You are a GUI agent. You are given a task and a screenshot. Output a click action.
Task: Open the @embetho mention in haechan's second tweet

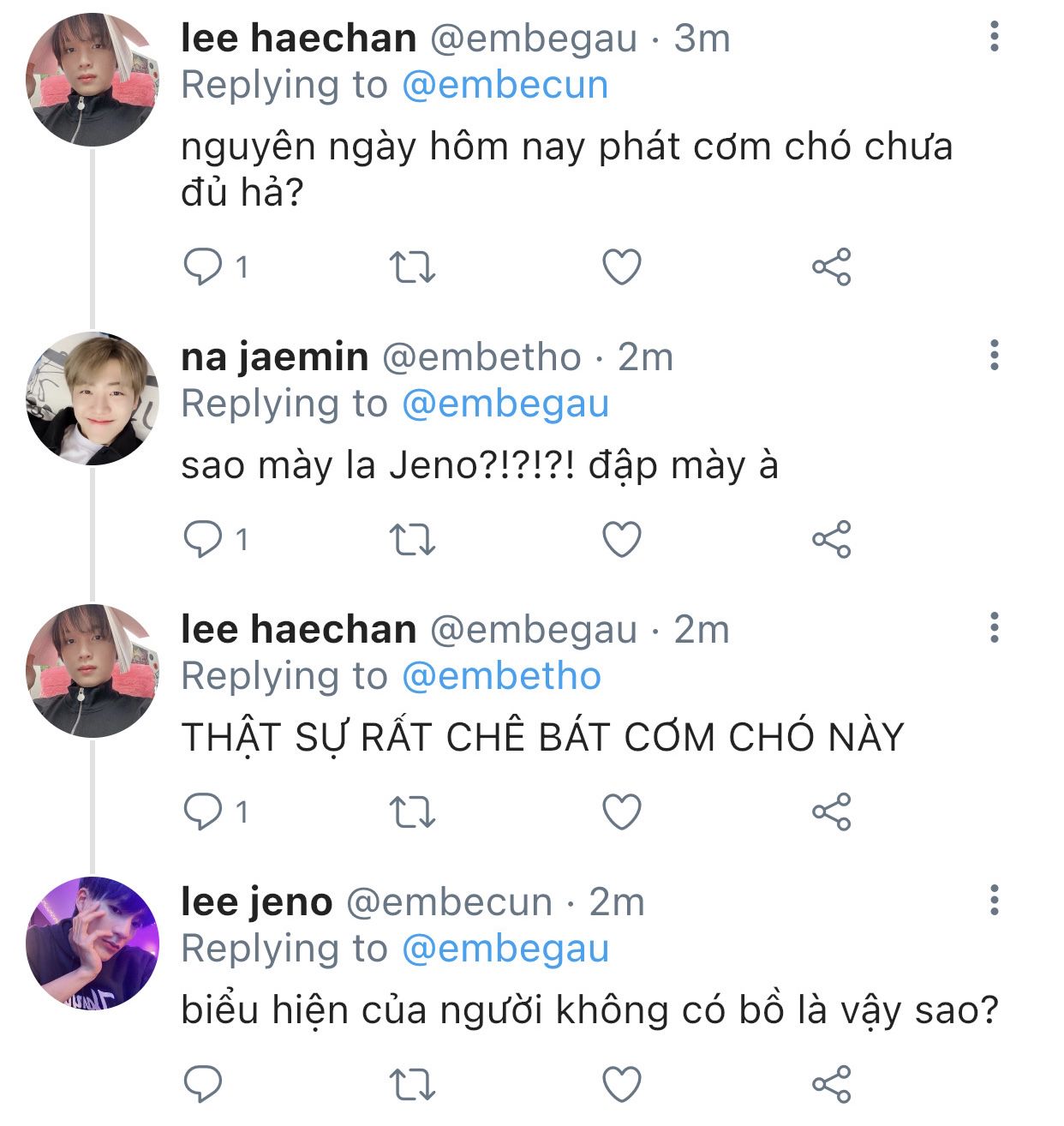[x=501, y=676]
